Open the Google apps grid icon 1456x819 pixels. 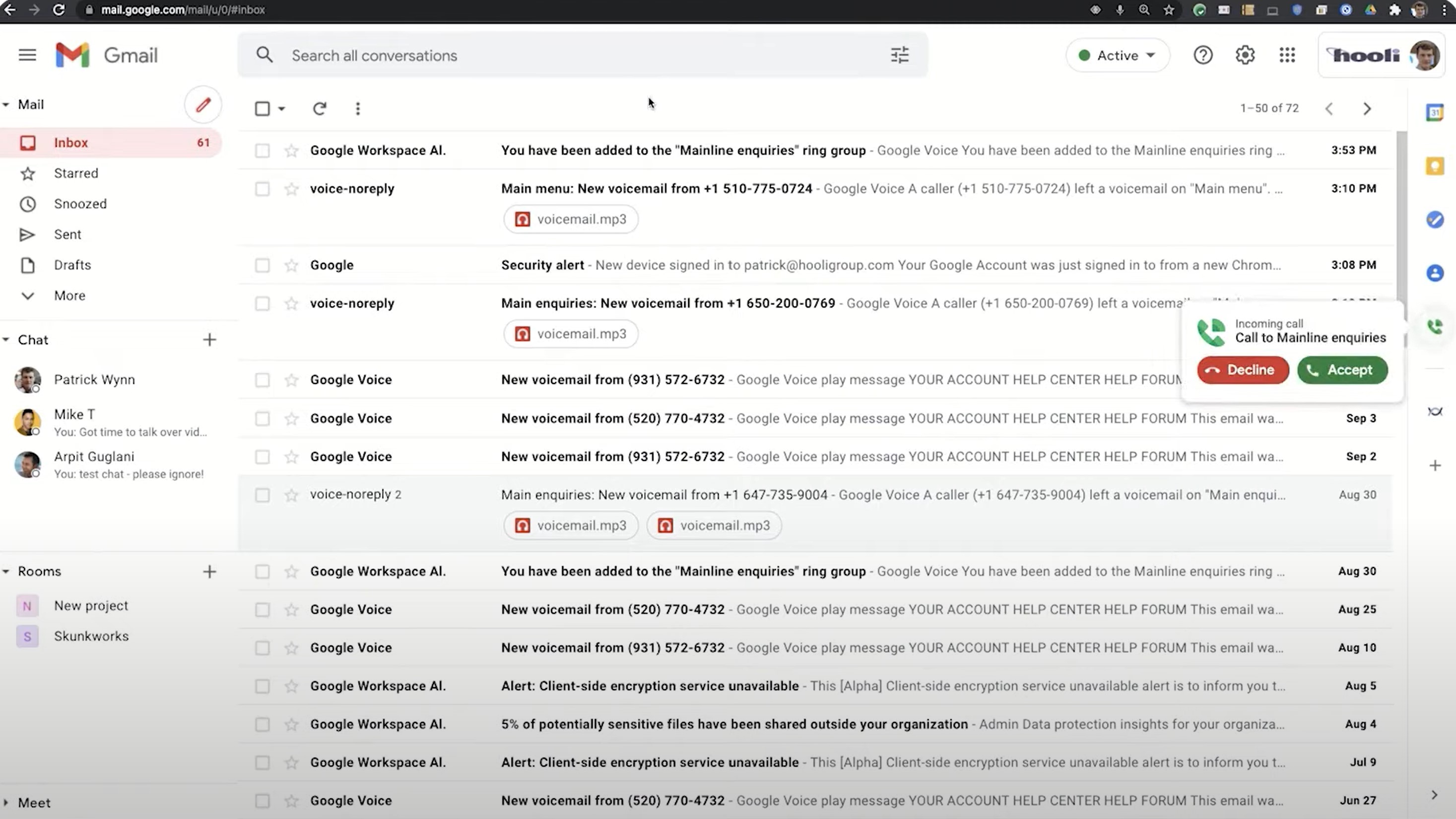pos(1287,55)
